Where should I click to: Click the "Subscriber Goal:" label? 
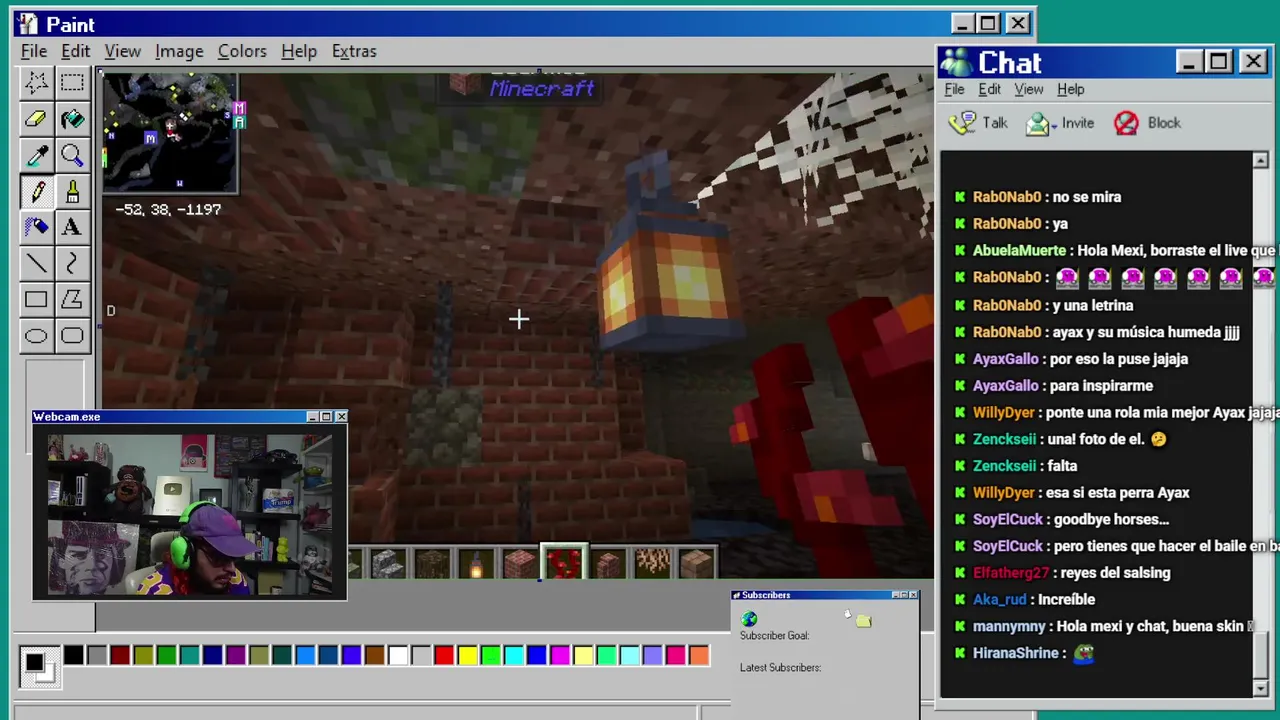774,635
